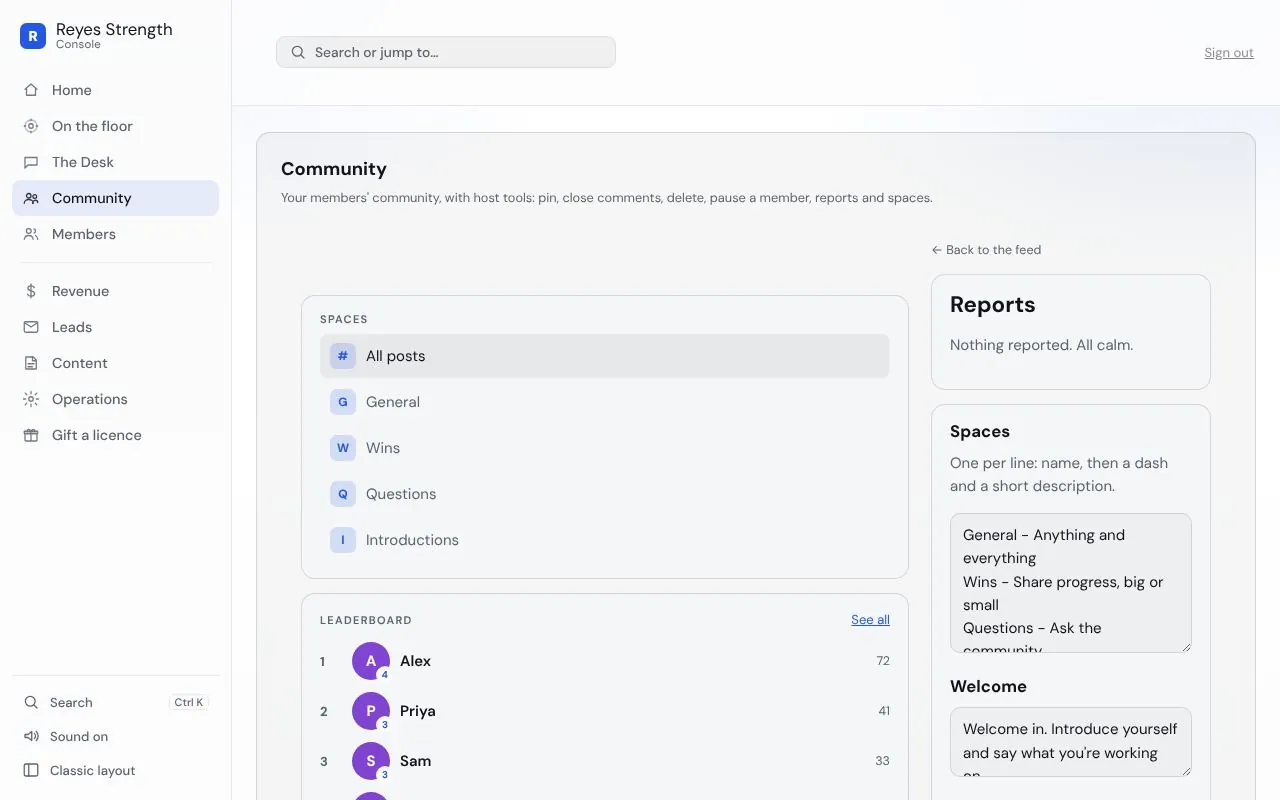The height and width of the screenshot is (800, 1280).
Task: Click the Sign out link
Action: (x=1228, y=53)
